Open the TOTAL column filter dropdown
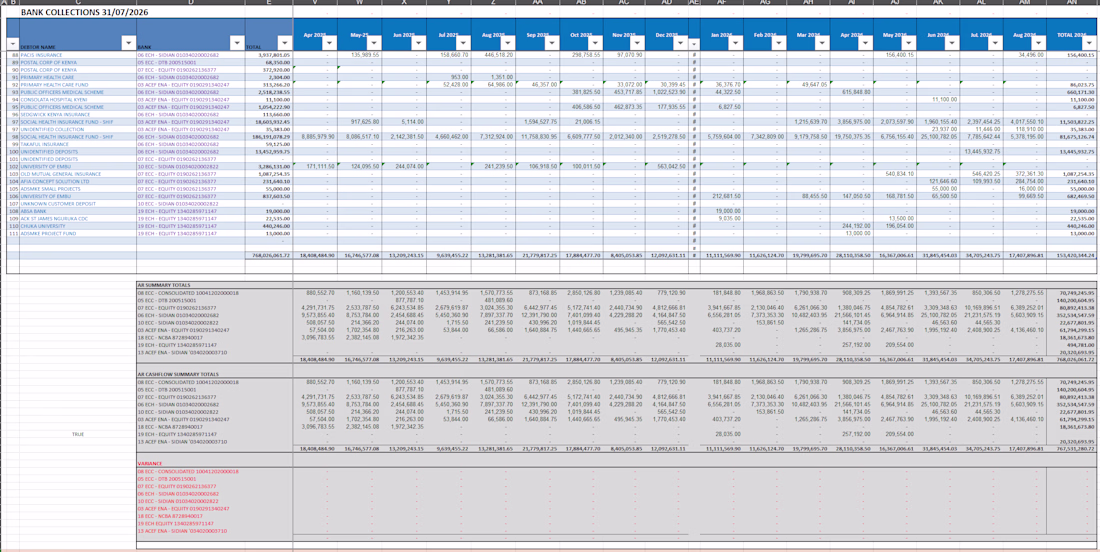This screenshot has width=1100, height=552. coord(284,43)
